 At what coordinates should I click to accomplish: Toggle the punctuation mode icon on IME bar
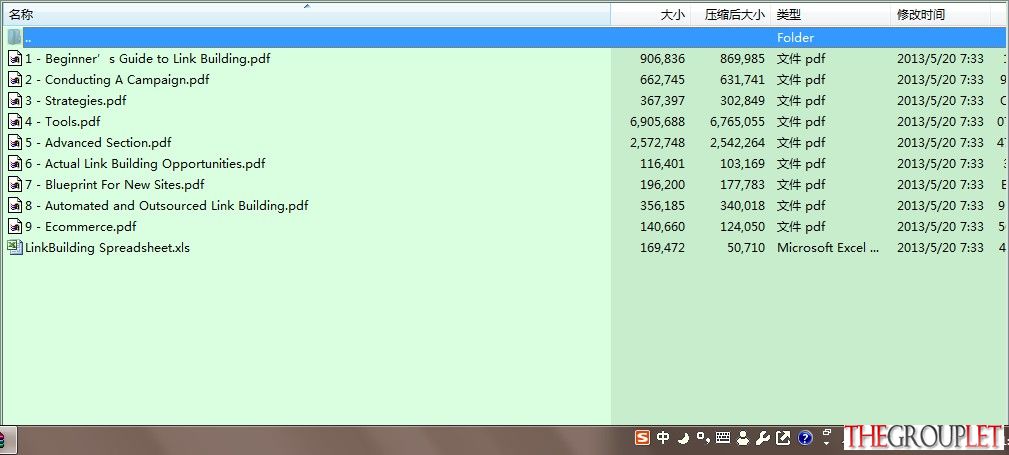pyautogui.click(x=703, y=438)
